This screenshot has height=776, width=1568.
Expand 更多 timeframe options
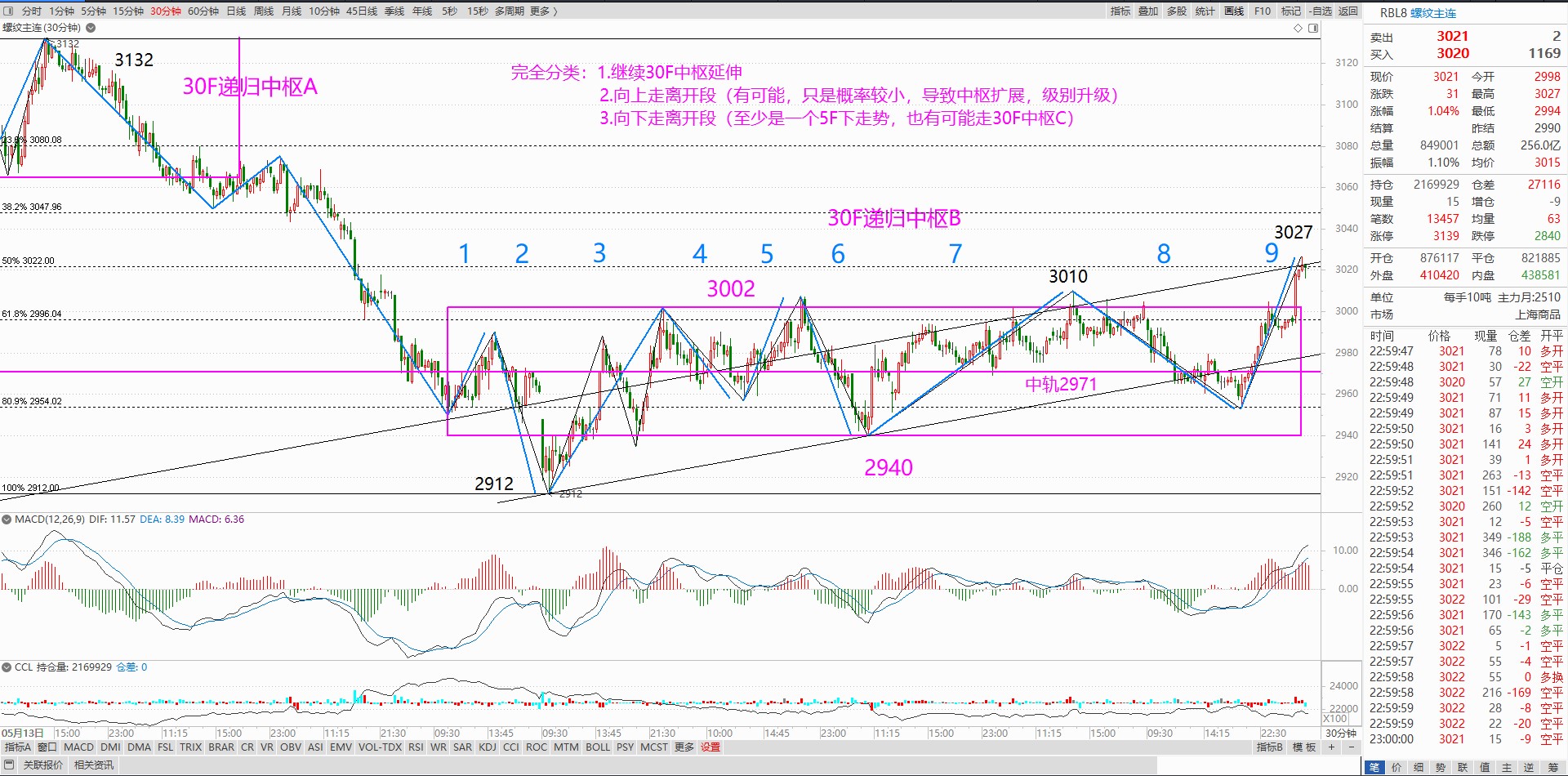[544, 11]
